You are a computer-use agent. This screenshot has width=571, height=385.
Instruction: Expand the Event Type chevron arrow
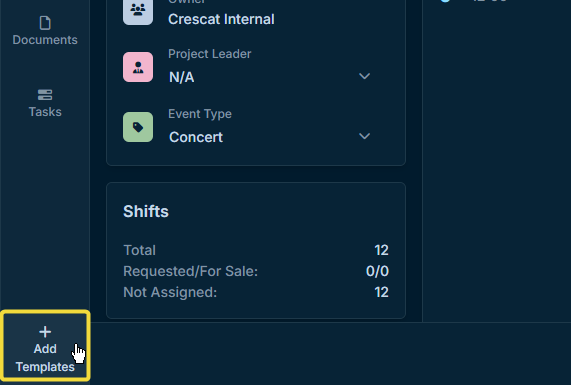click(x=365, y=136)
